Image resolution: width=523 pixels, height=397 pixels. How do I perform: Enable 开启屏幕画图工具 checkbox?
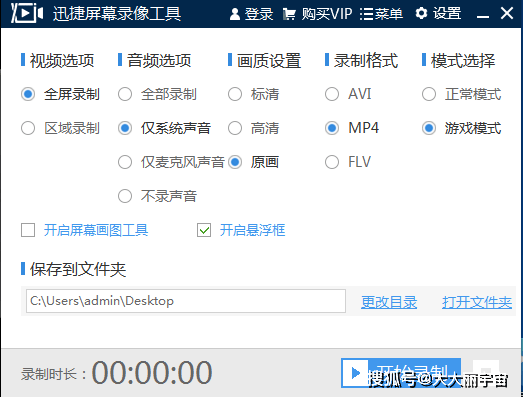tap(28, 230)
